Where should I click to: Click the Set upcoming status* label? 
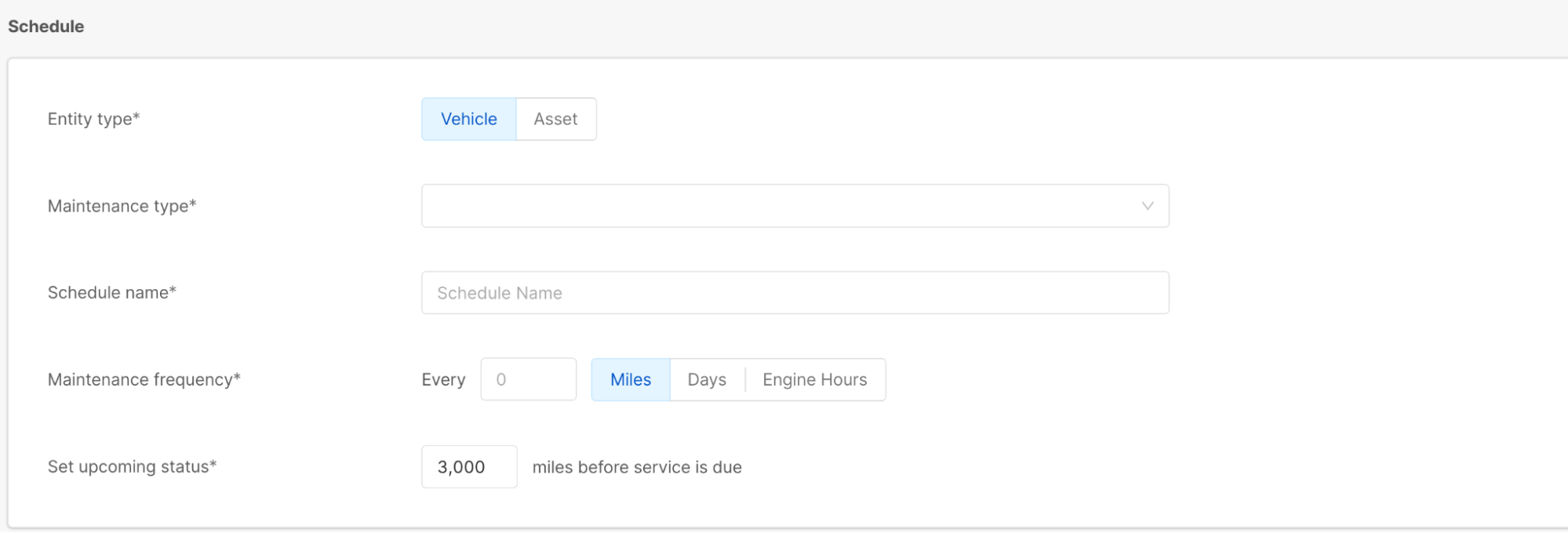[x=133, y=467]
